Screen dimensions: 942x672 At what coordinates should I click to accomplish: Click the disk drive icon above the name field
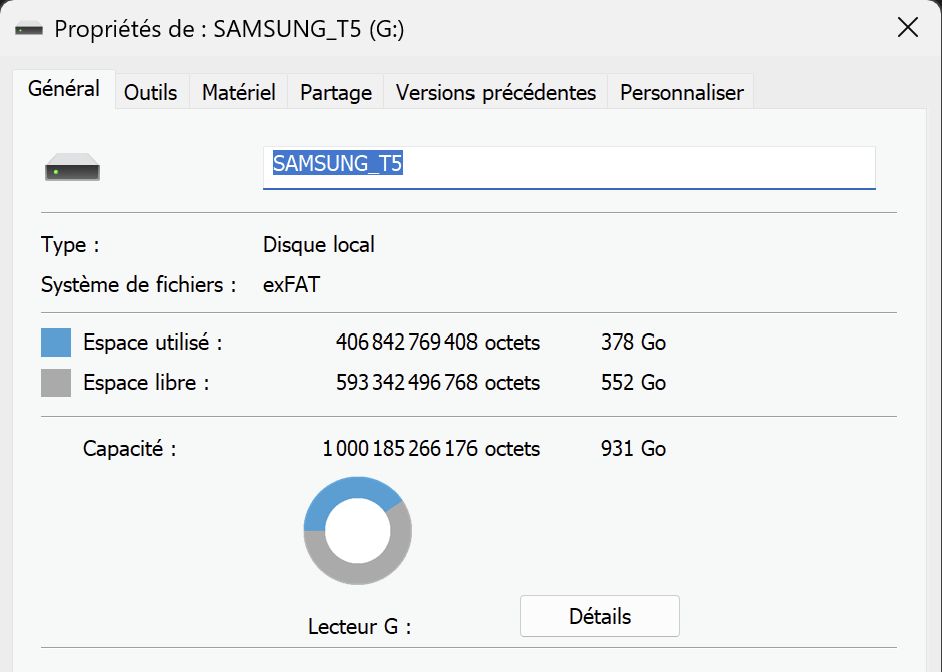[72, 167]
